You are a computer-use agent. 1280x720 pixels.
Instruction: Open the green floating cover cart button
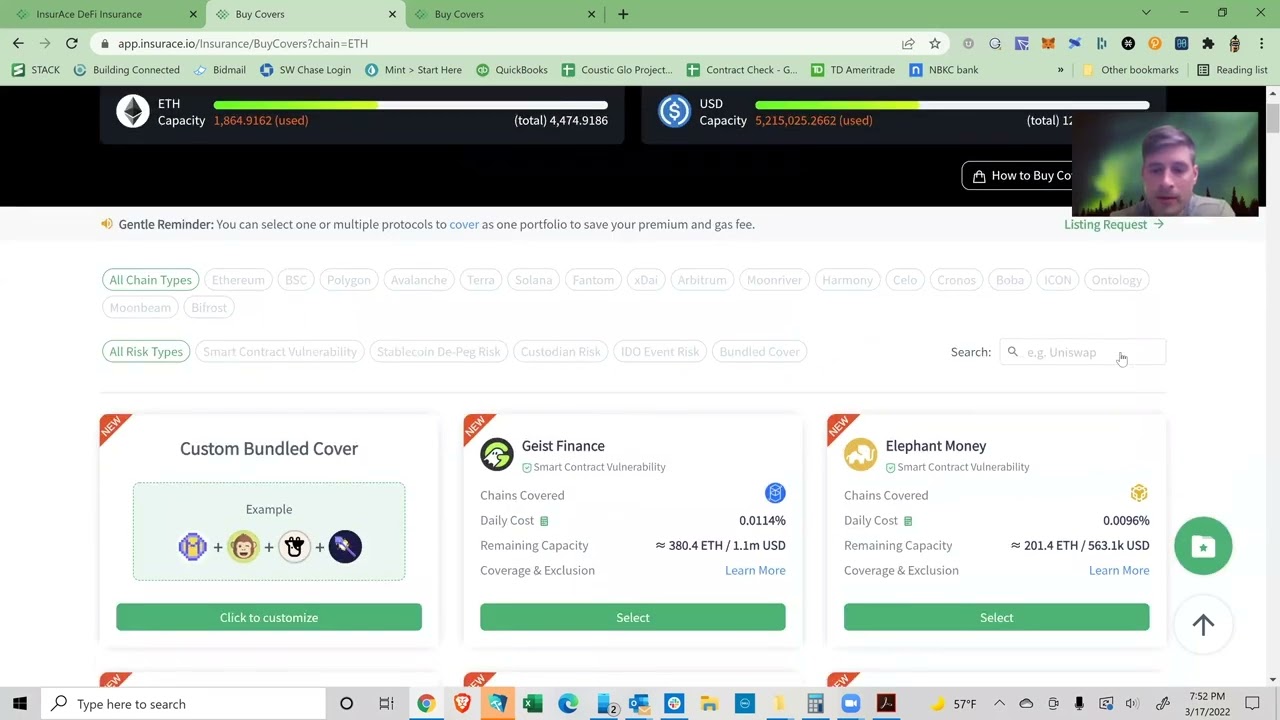(x=1203, y=546)
